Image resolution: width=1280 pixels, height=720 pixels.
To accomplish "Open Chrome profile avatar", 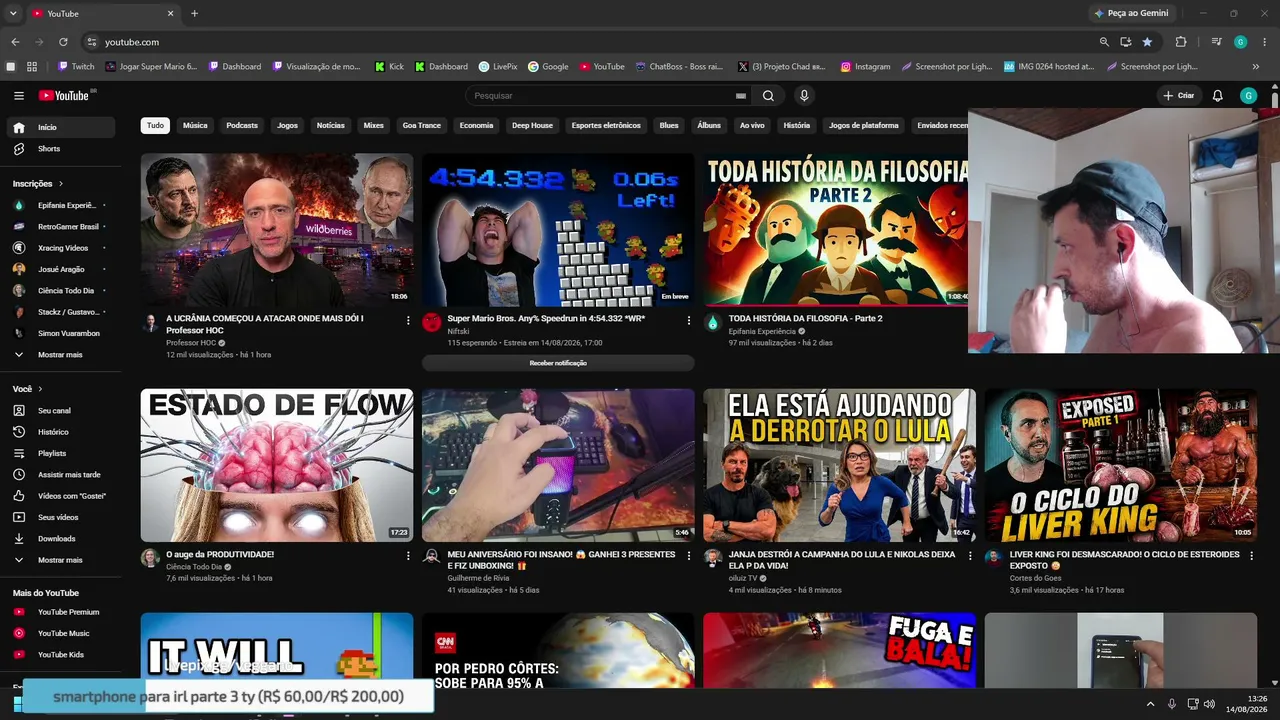I will click(x=1241, y=42).
